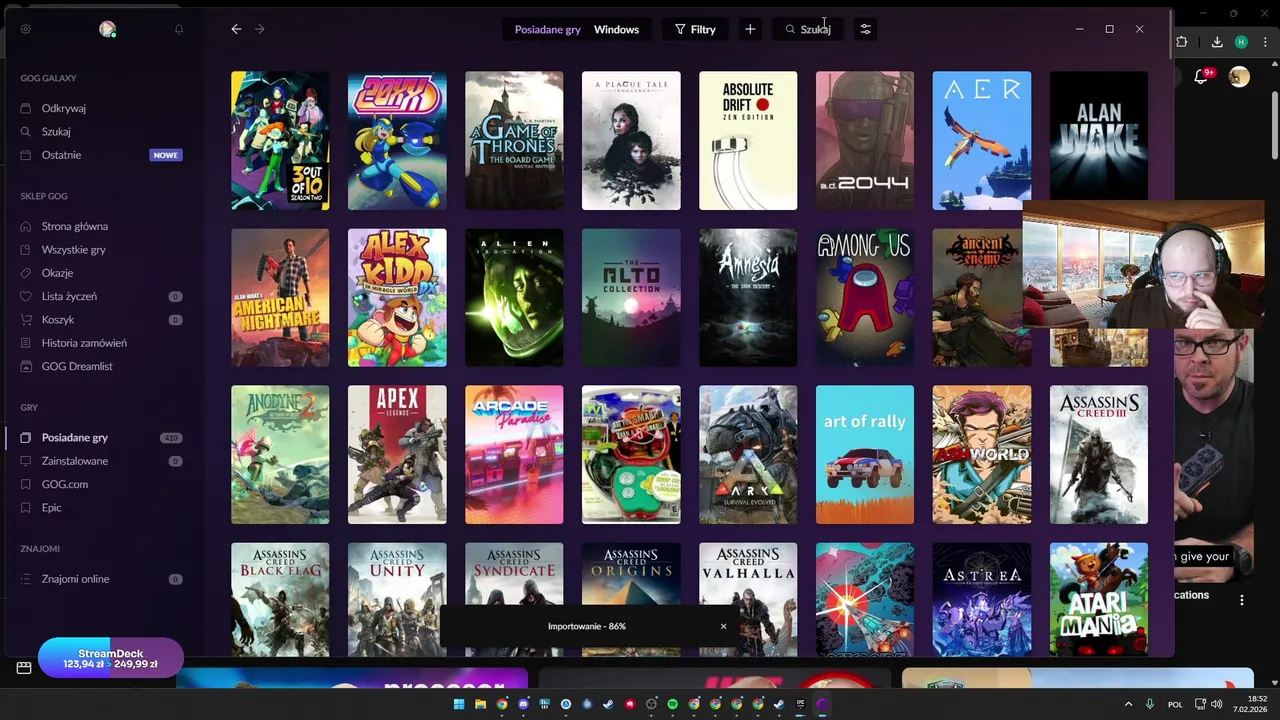Open the A.D. 2044 game cover
Screen dimensions: 1280x720
click(x=865, y=141)
